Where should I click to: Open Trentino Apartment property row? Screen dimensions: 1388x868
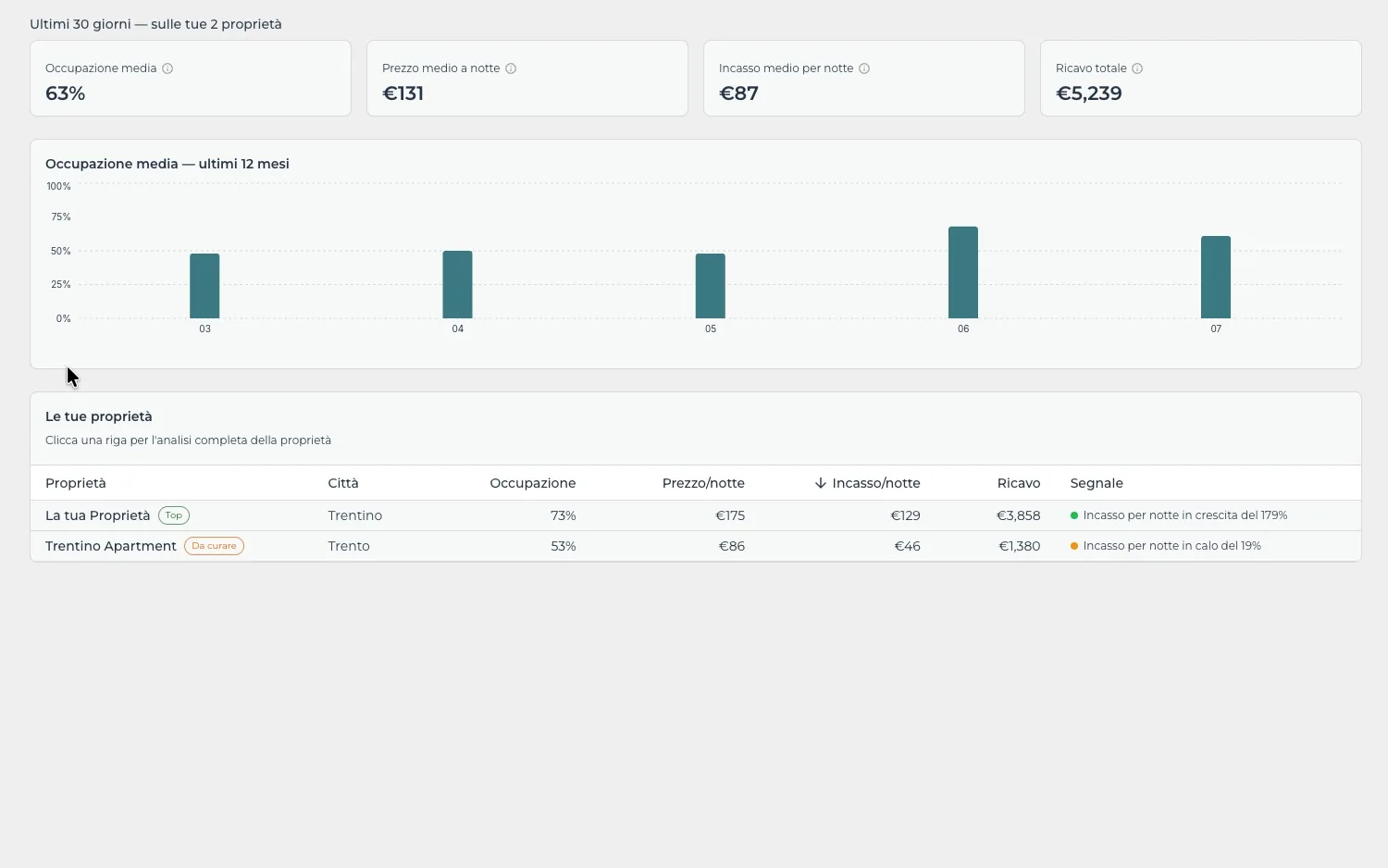pyautogui.click(x=696, y=546)
